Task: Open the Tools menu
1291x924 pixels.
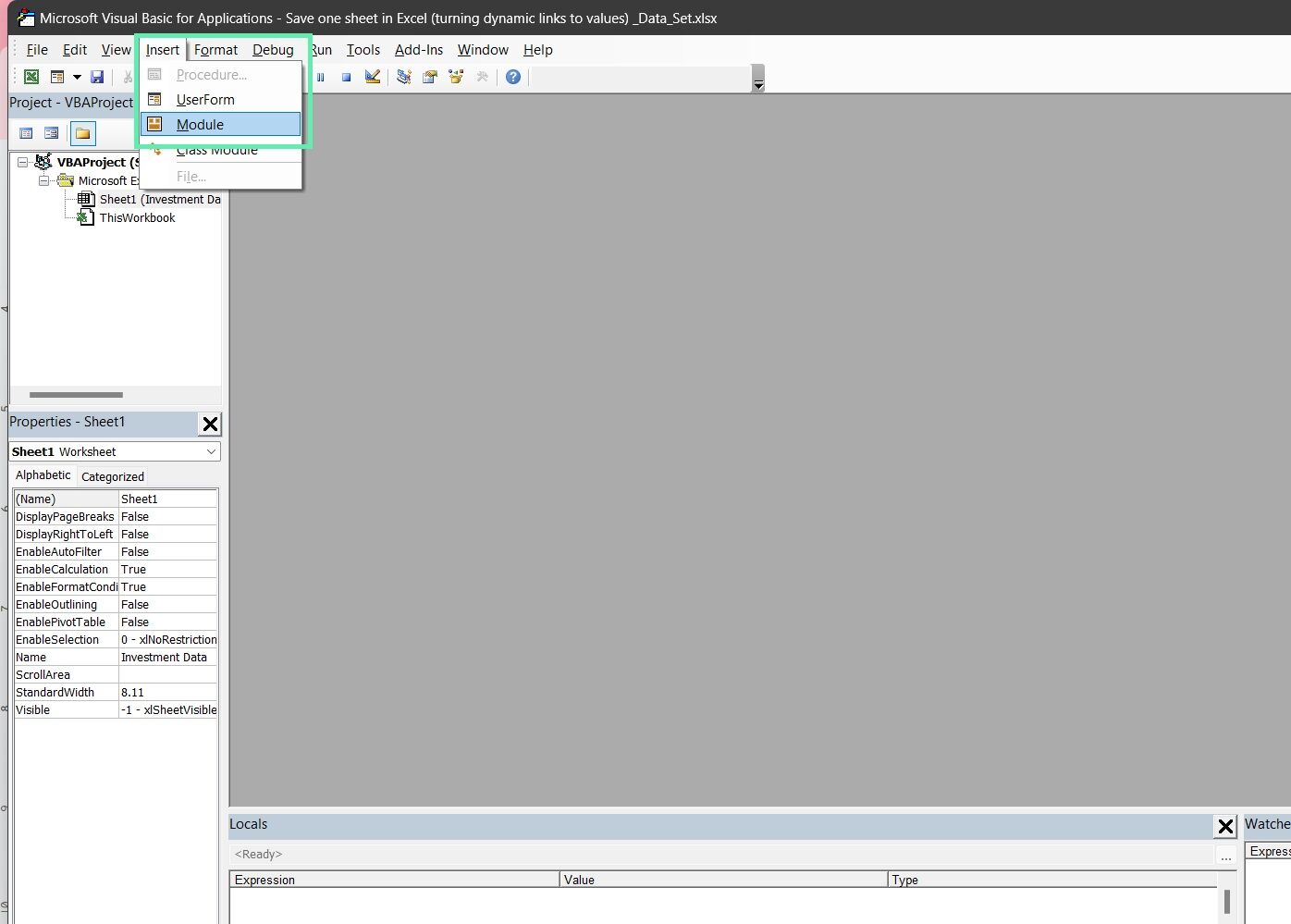Action: 363,50
